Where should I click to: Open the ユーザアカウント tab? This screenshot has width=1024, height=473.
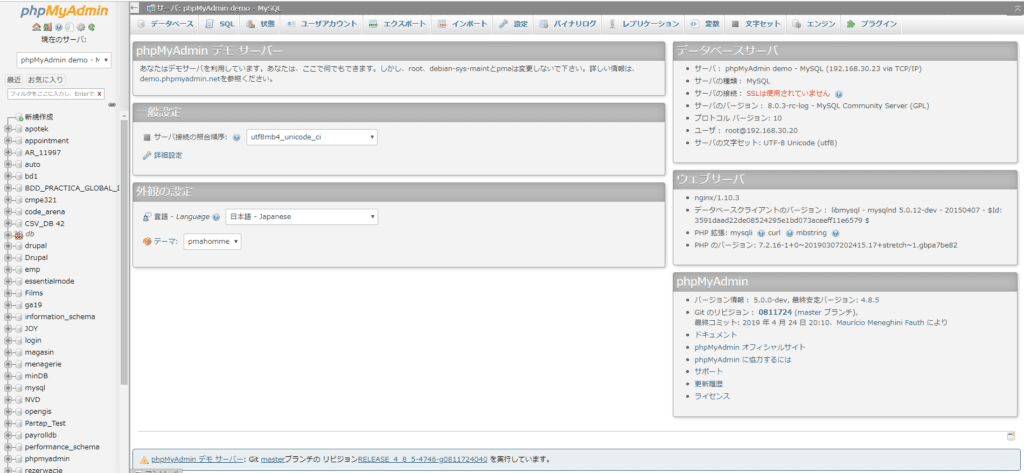point(322,24)
